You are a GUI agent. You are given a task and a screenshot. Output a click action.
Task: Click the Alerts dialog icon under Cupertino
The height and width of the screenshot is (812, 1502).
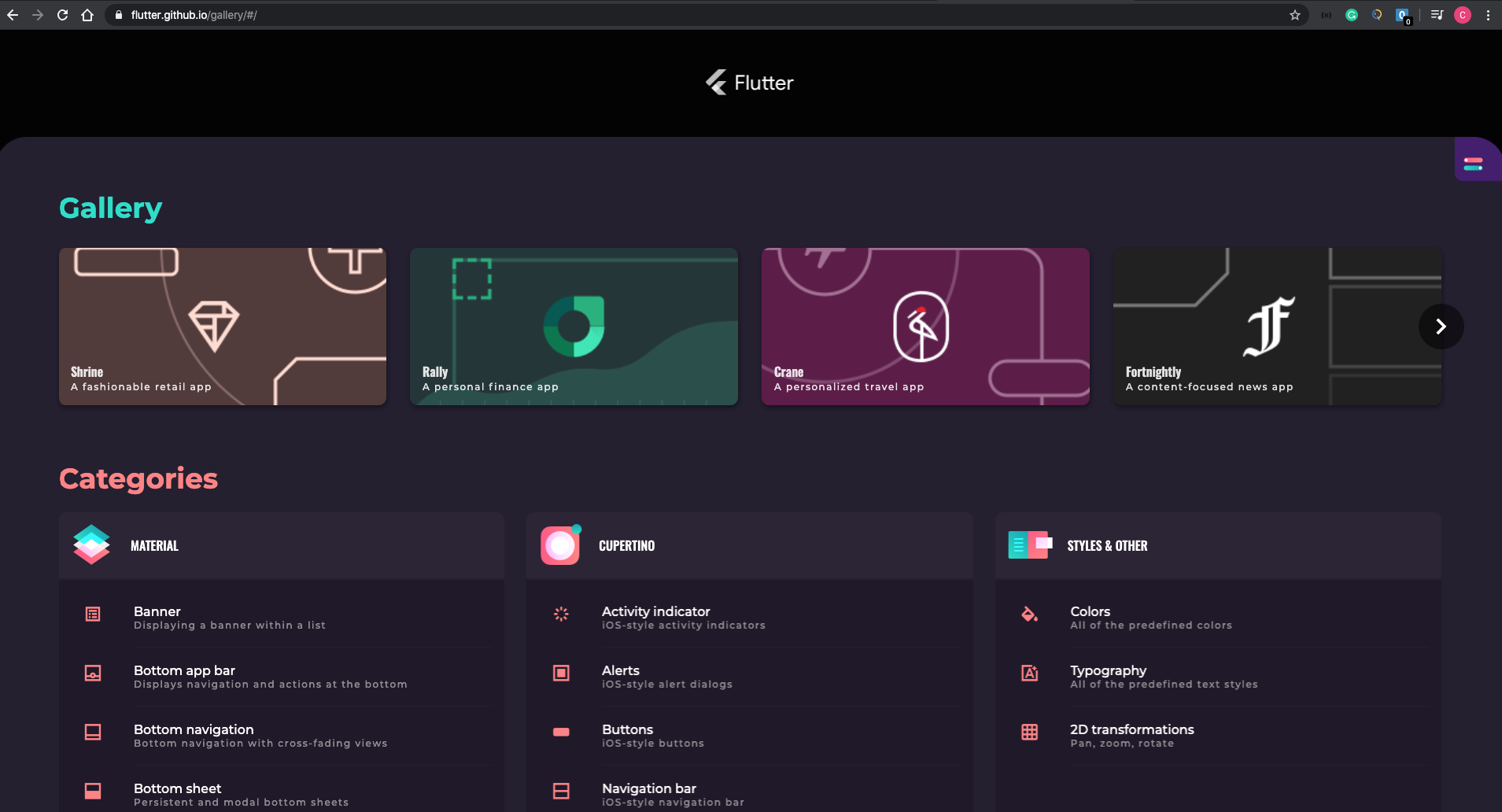pos(561,674)
